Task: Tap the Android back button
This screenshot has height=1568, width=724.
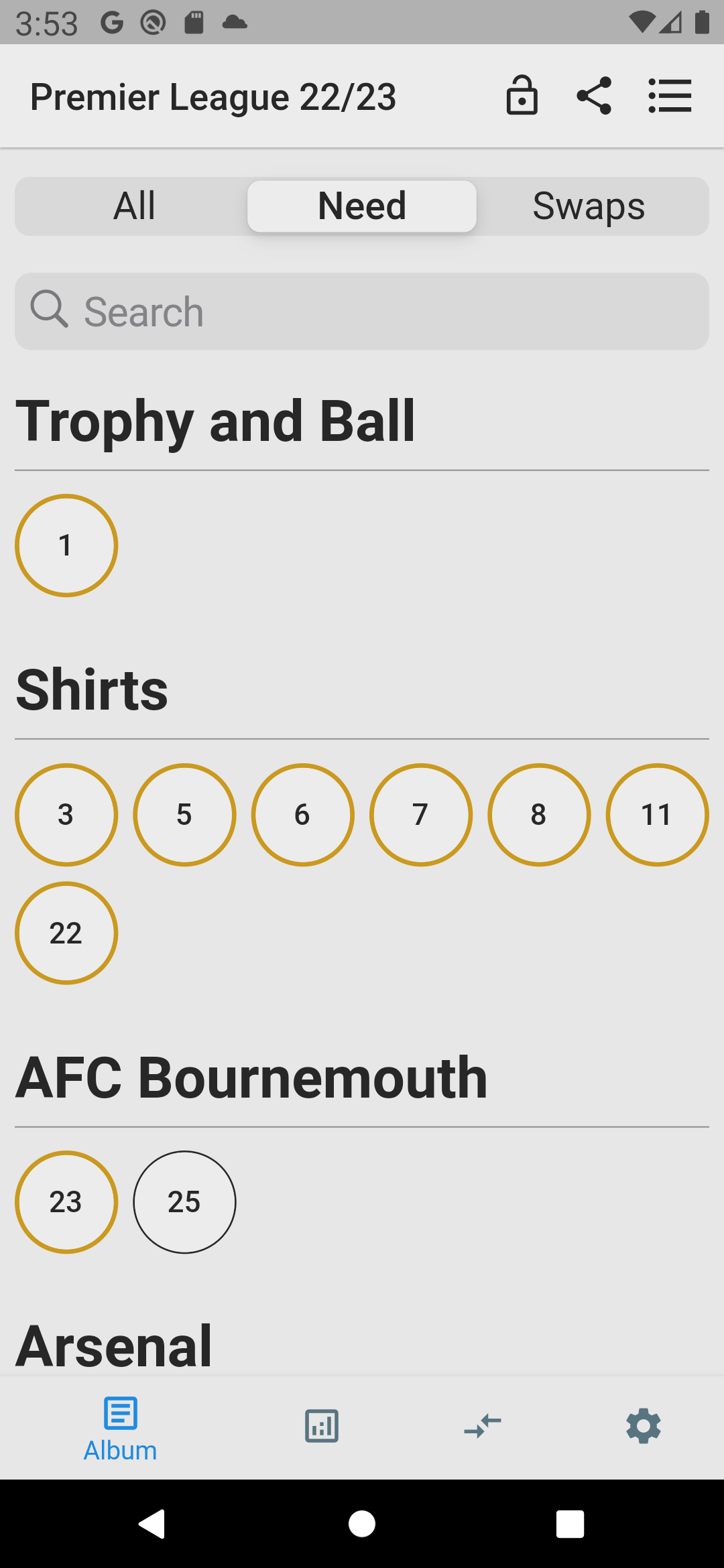Action: point(152,1524)
